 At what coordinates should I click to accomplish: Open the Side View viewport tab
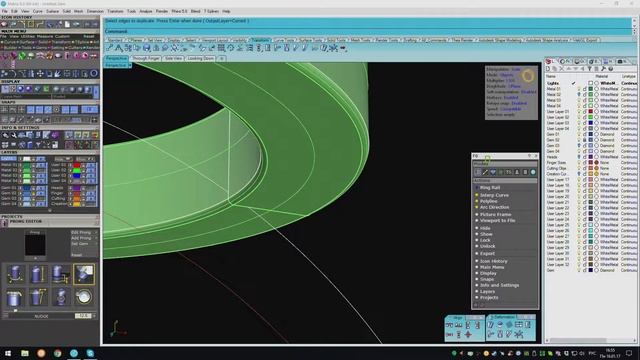tap(173, 58)
